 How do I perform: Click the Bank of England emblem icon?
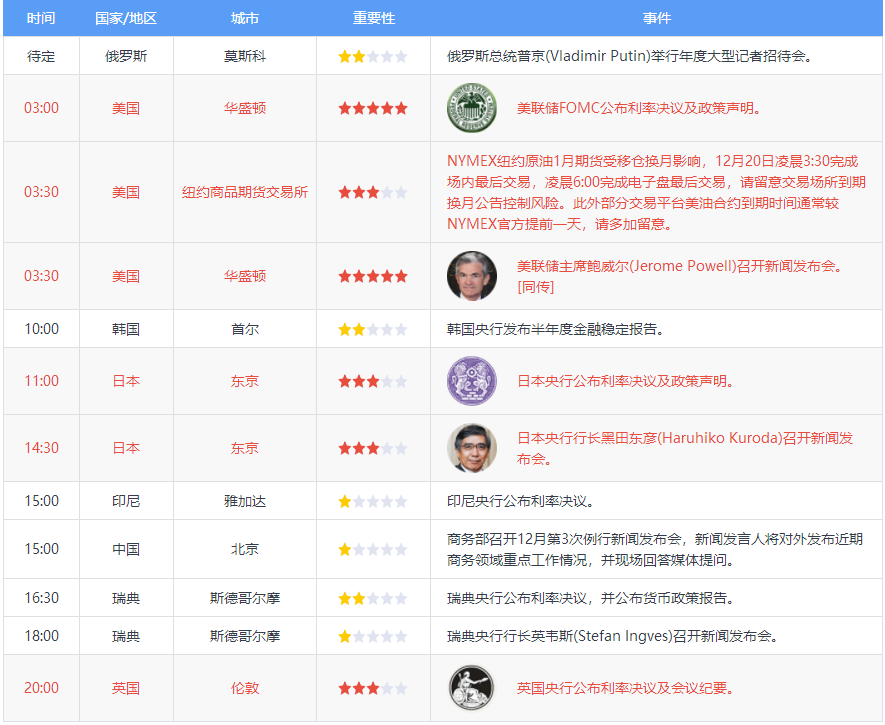(x=472, y=688)
